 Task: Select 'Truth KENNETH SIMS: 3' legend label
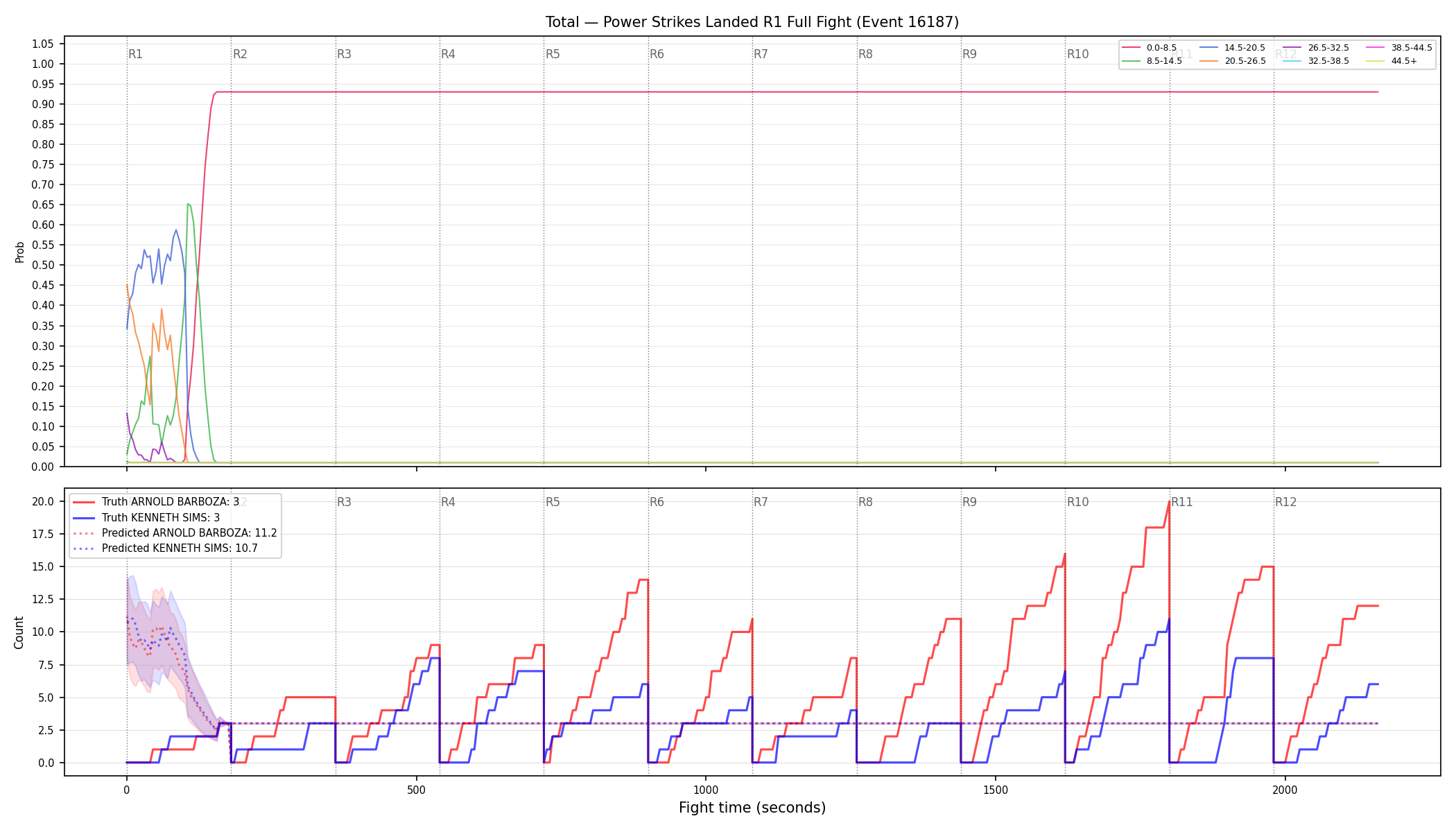point(161,517)
